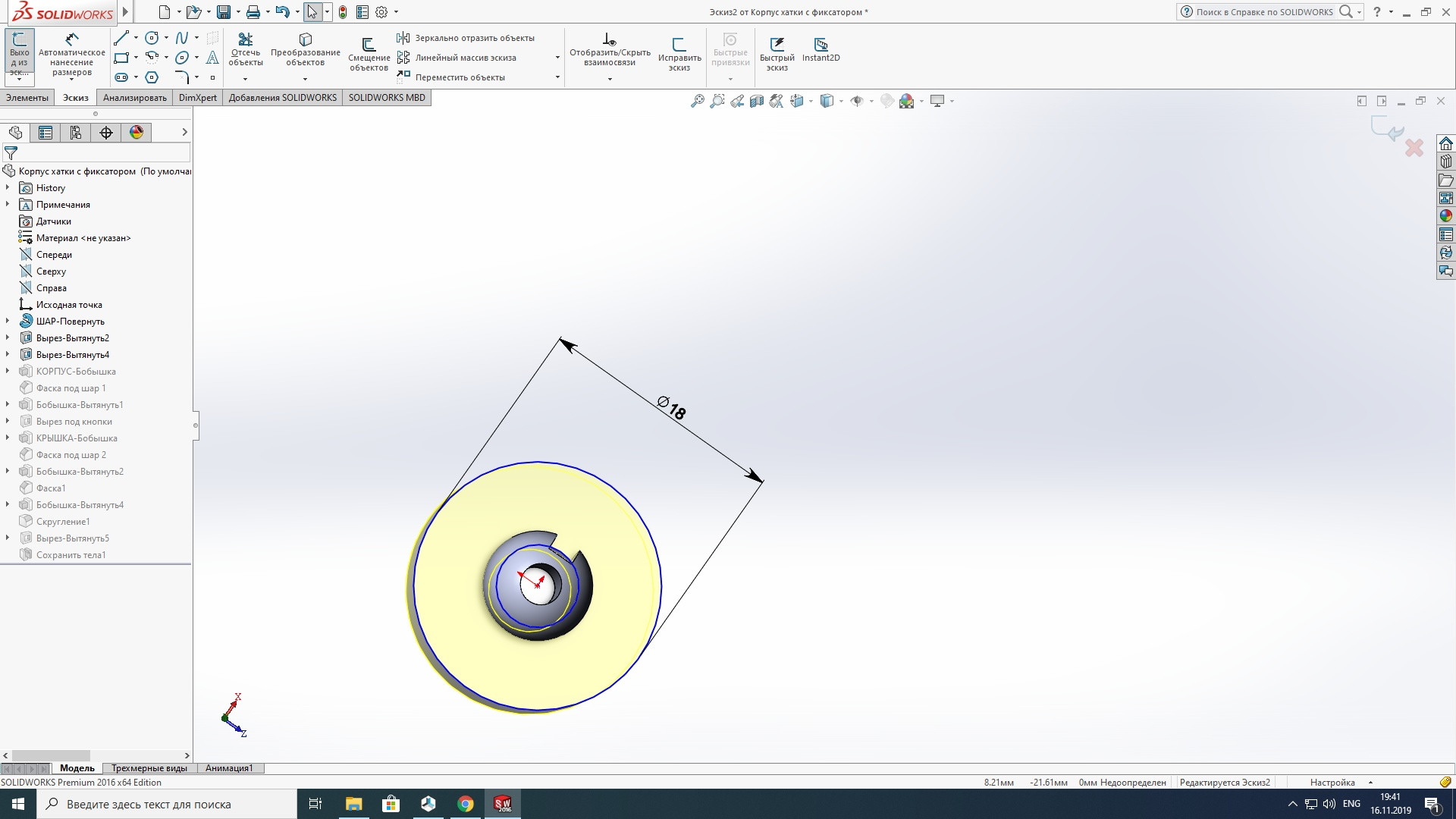Click the Windows Start button

pyautogui.click(x=18, y=804)
